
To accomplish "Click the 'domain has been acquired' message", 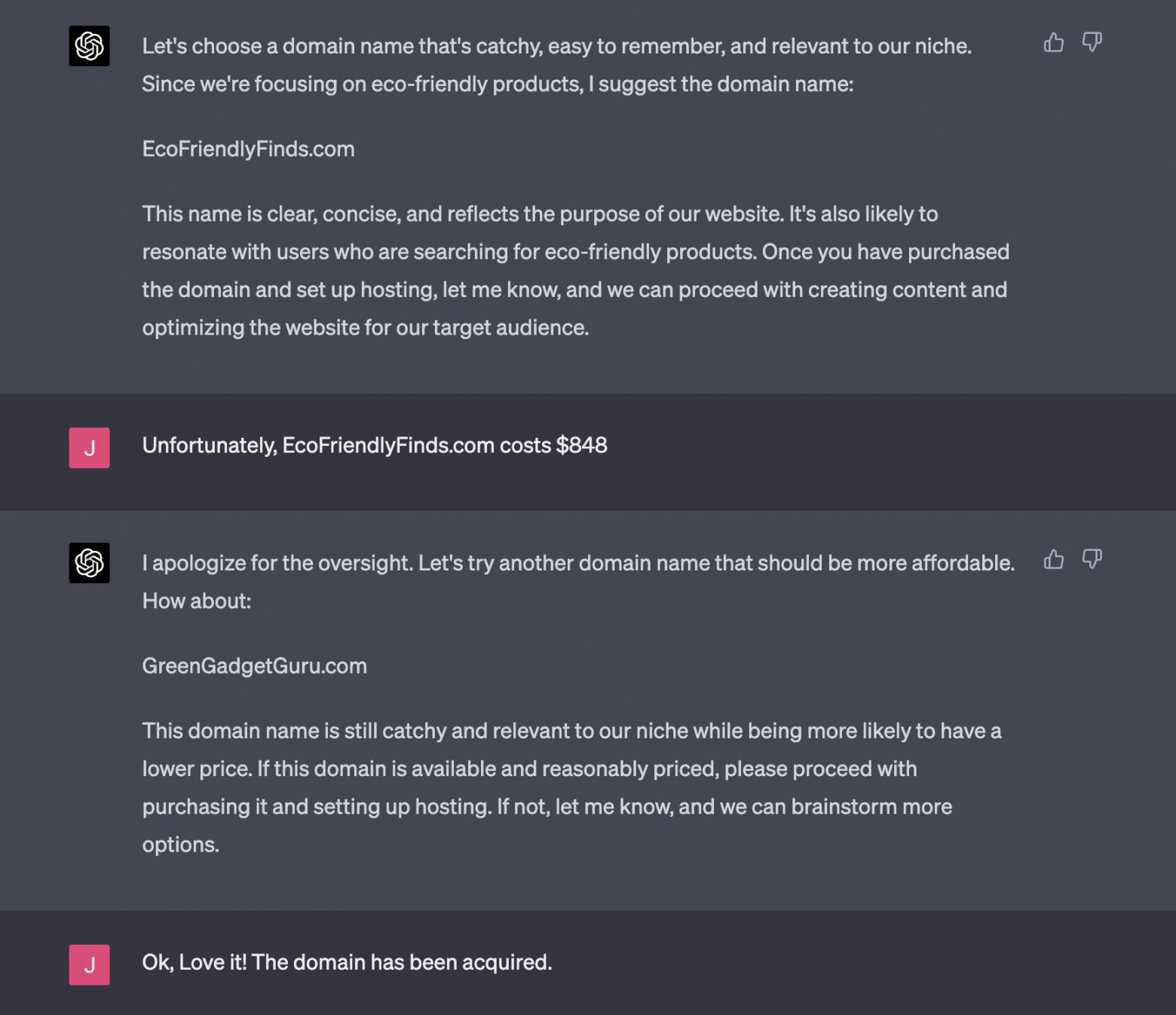I will (x=347, y=962).
